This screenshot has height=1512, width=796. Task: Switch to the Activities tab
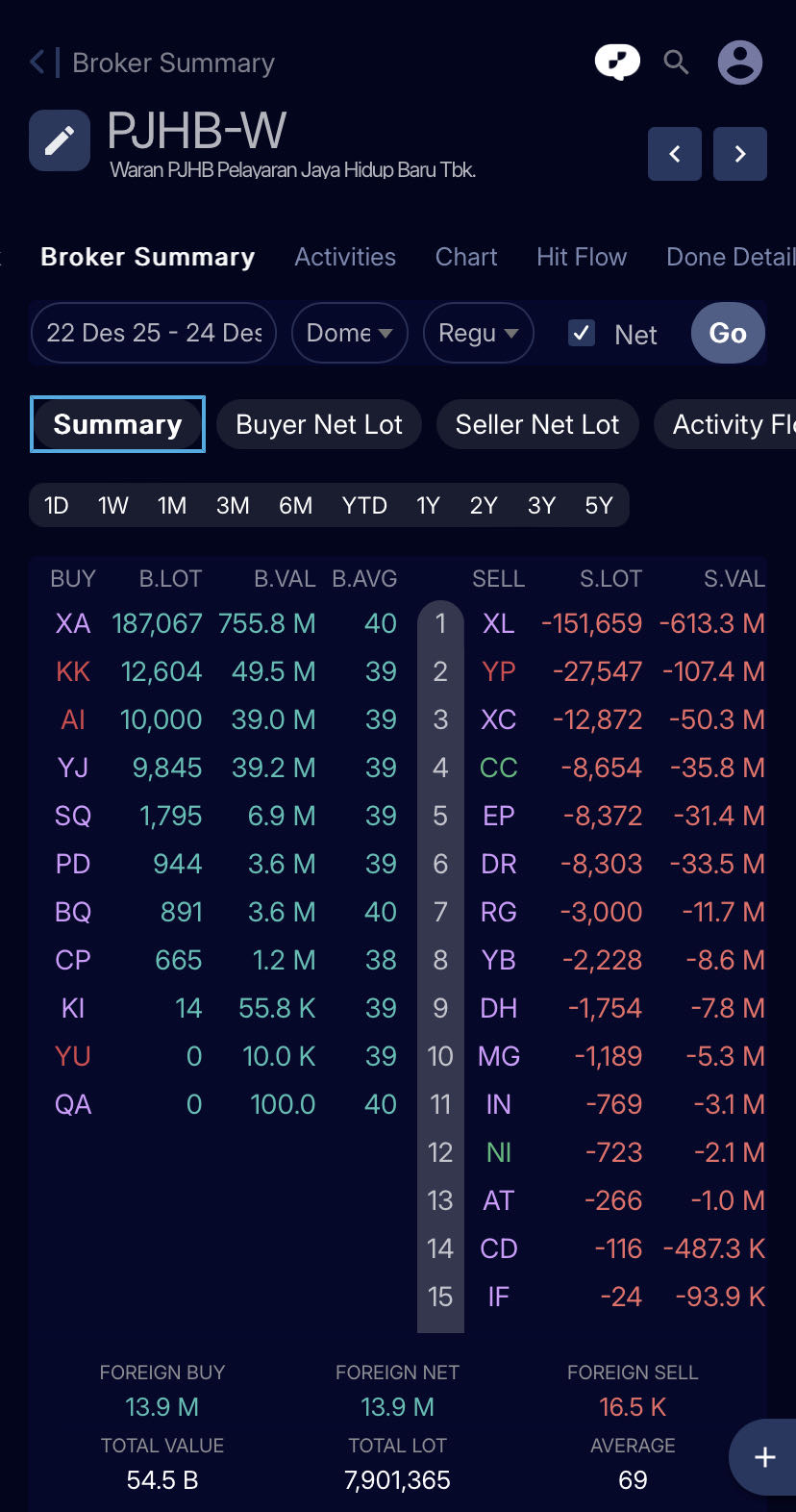[345, 257]
